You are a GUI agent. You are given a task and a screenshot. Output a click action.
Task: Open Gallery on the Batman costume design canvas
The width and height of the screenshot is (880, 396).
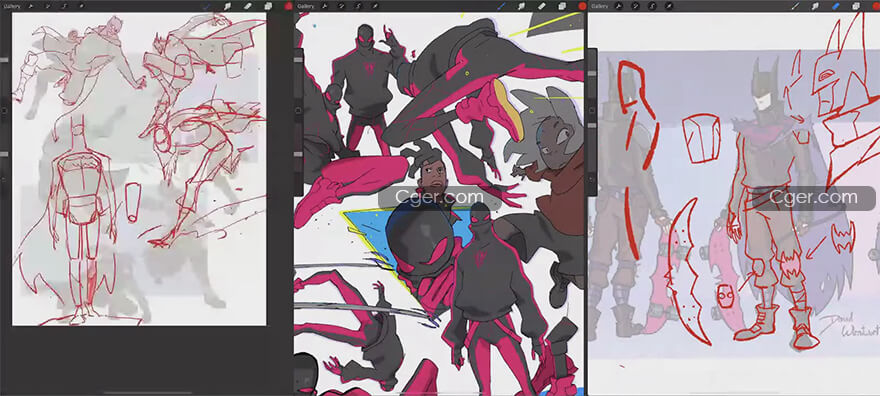click(x=600, y=6)
